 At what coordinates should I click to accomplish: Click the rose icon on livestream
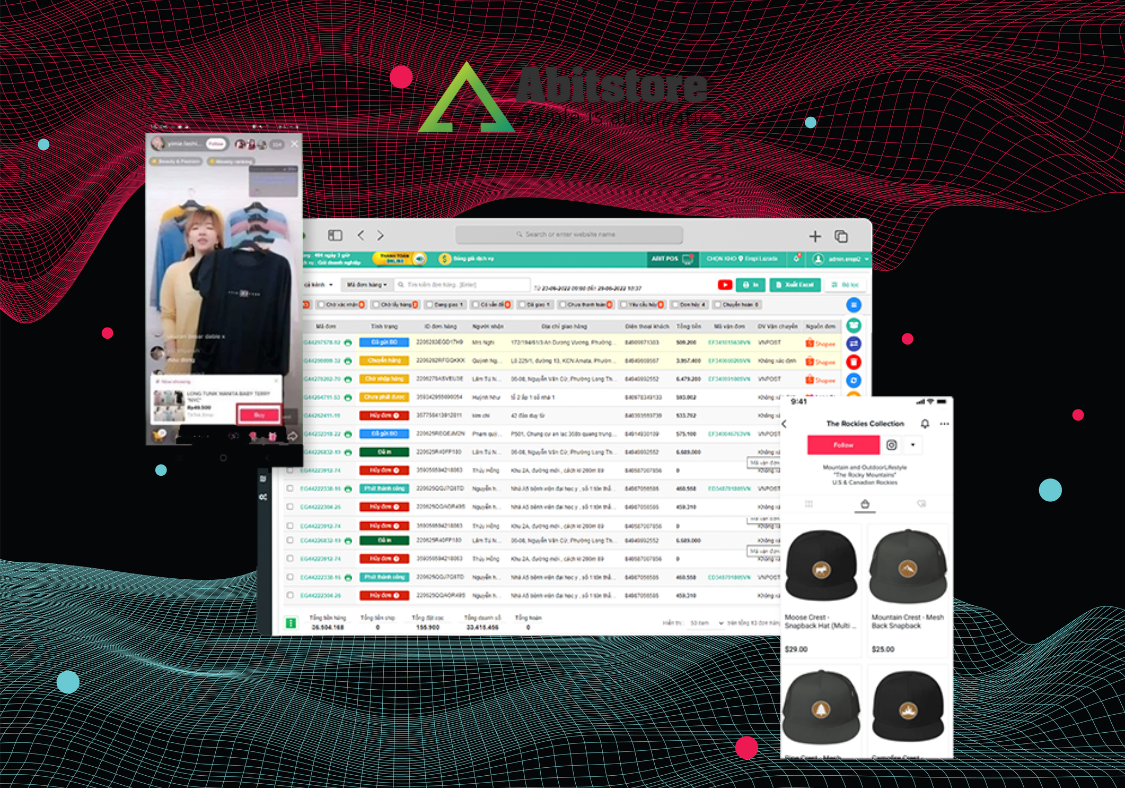[253, 436]
